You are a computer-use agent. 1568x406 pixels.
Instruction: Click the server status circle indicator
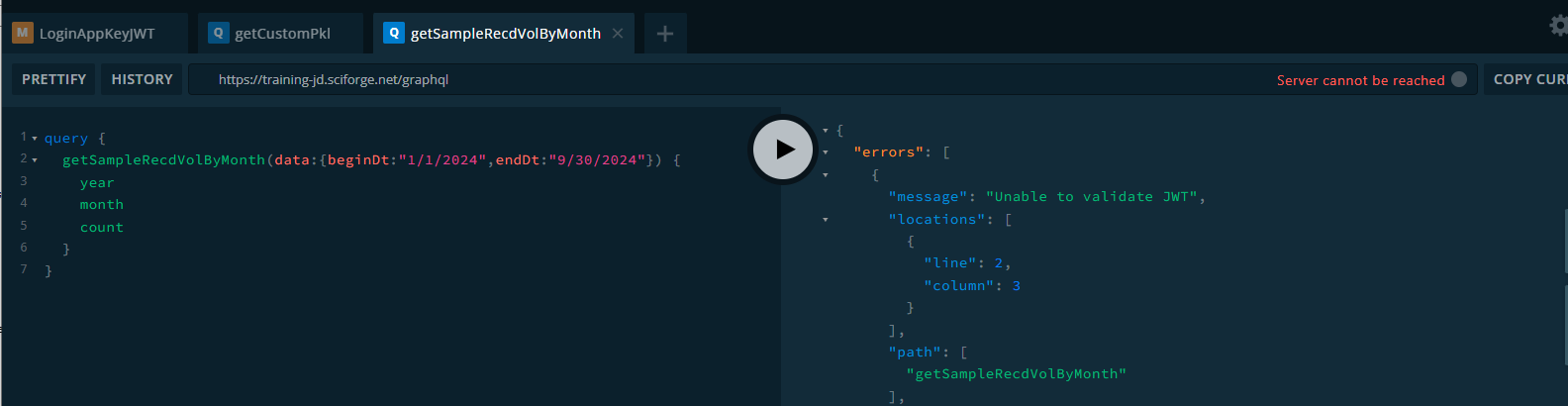click(1459, 79)
